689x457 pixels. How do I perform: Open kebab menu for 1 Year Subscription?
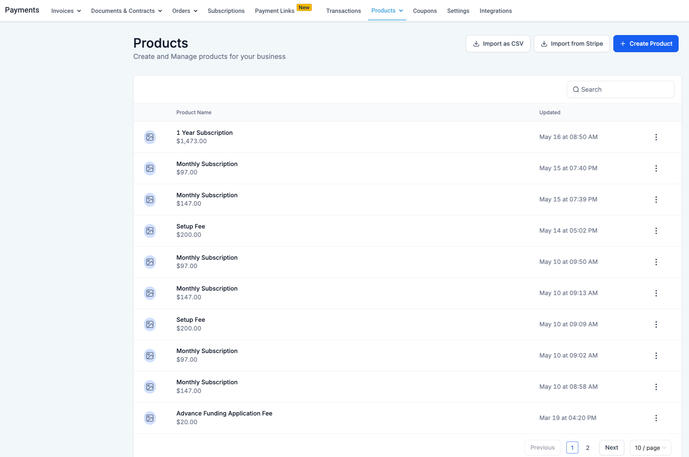[x=656, y=137]
